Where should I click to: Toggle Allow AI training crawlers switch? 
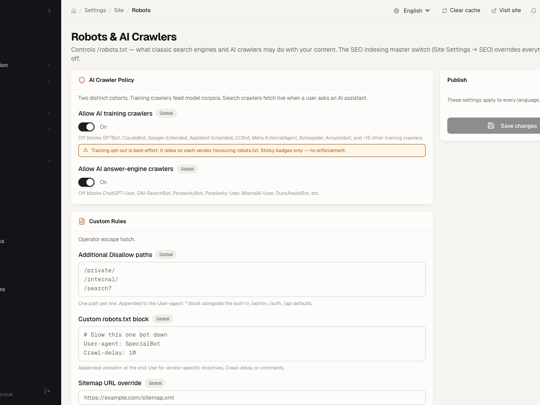(86, 127)
